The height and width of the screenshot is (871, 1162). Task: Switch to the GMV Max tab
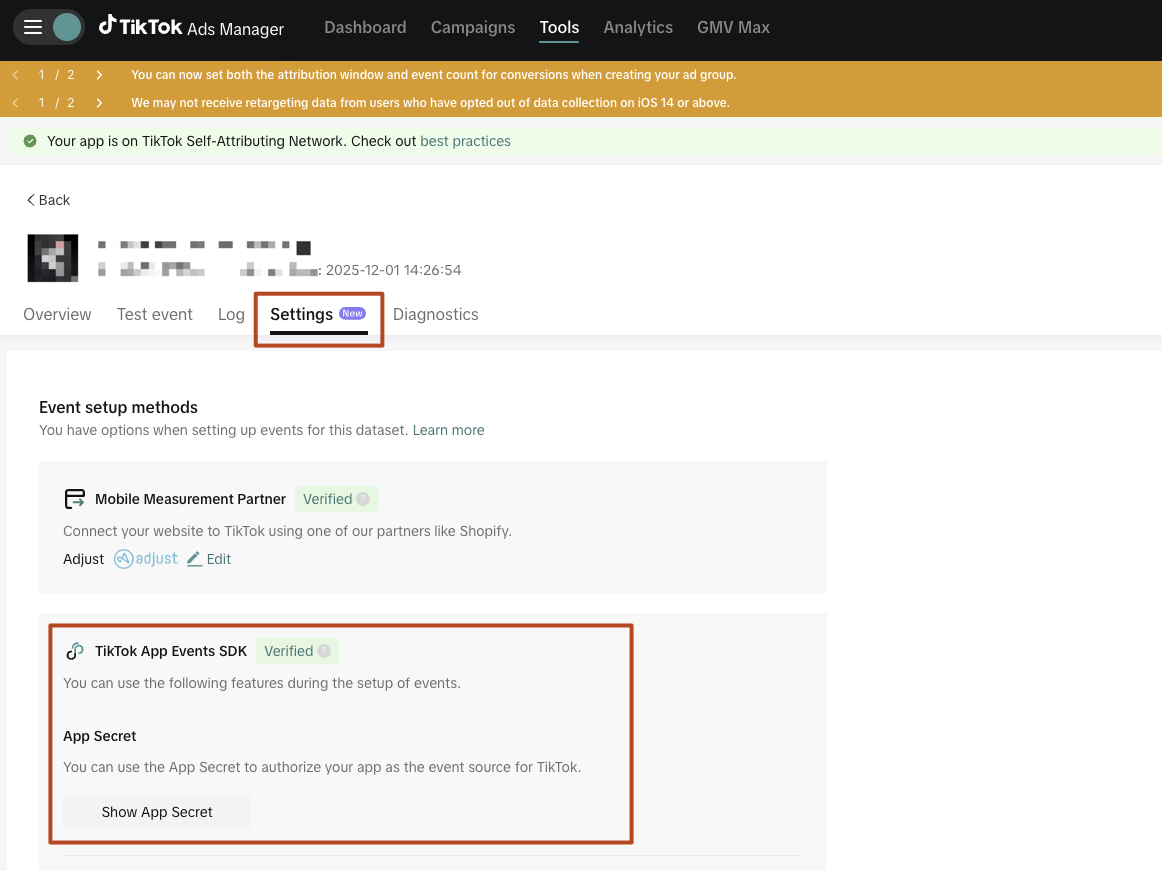pyautogui.click(x=734, y=27)
